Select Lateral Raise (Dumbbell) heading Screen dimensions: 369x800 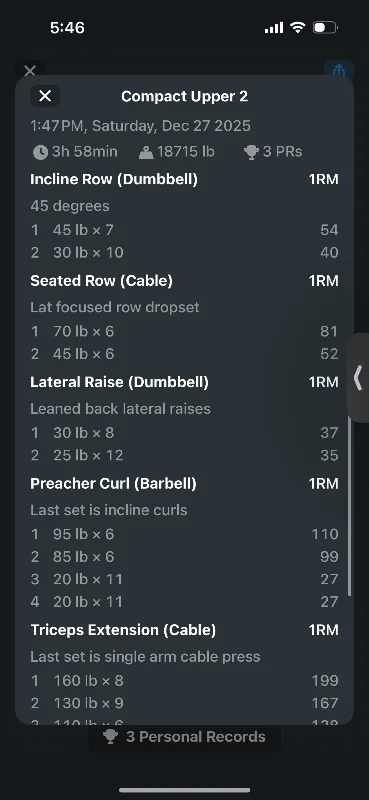119,382
